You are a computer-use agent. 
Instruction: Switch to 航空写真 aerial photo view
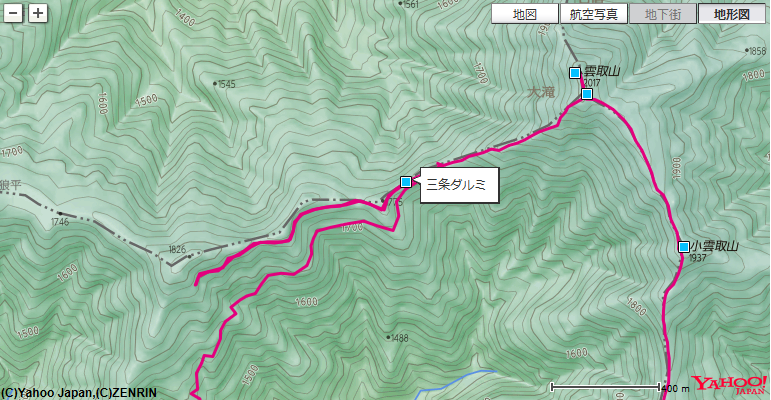593,14
